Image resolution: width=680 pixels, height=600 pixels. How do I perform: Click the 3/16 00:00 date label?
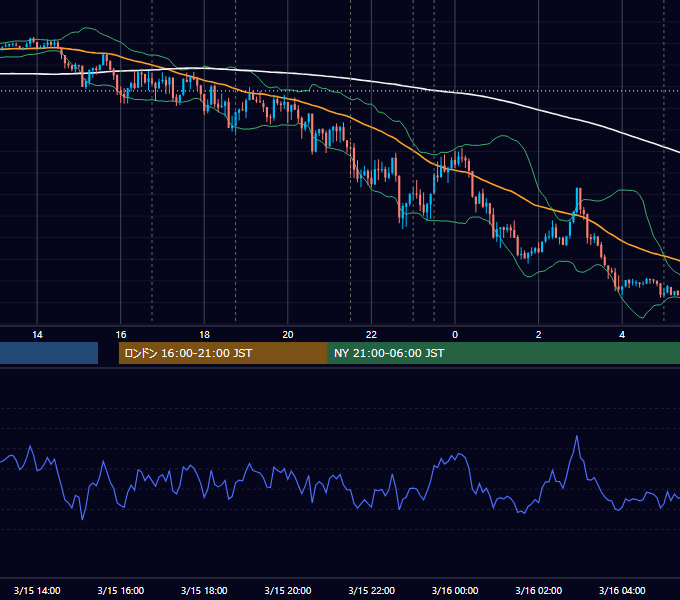[455, 590]
